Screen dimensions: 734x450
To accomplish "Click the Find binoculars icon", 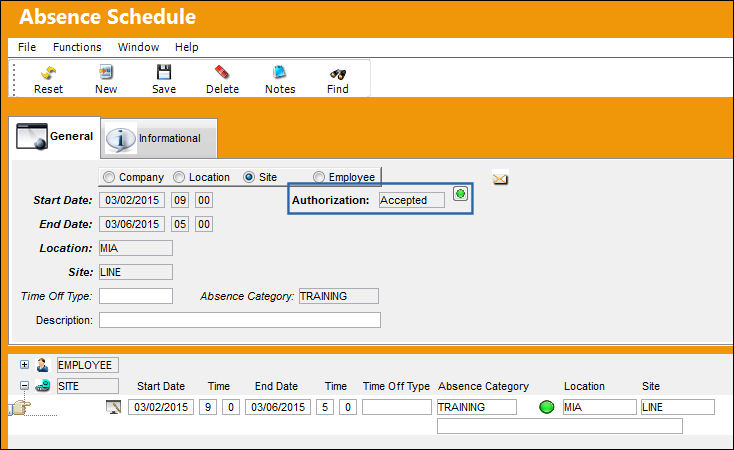I will coord(338,74).
